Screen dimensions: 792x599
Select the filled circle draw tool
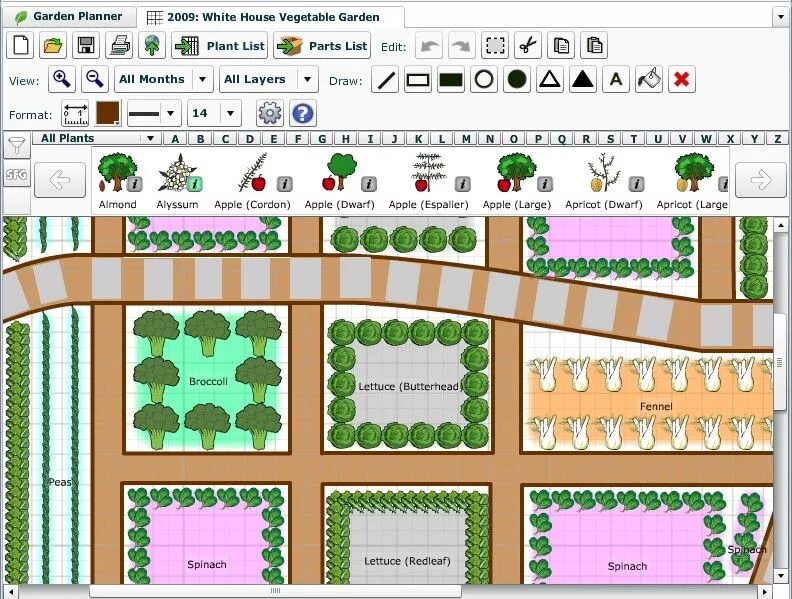coord(517,79)
